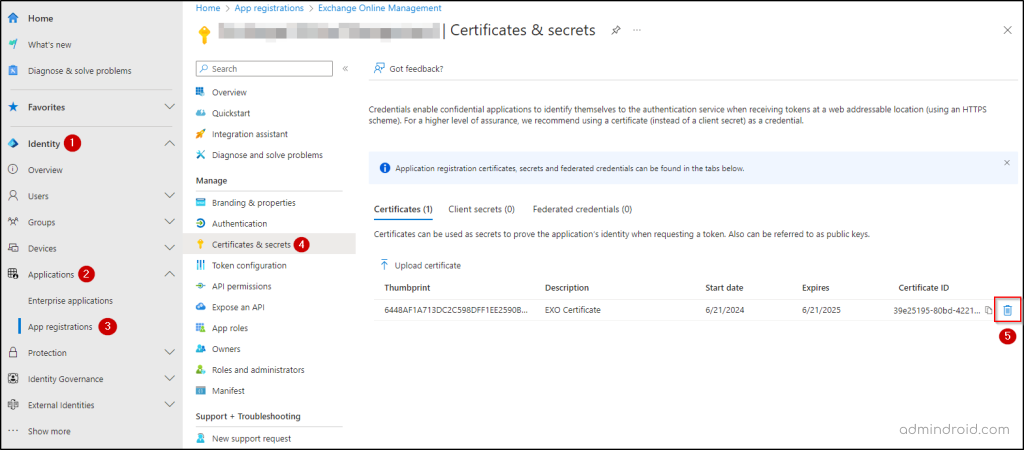1024x450 pixels.
Task: Collapse the app menu with double chevron
Action: (x=345, y=69)
